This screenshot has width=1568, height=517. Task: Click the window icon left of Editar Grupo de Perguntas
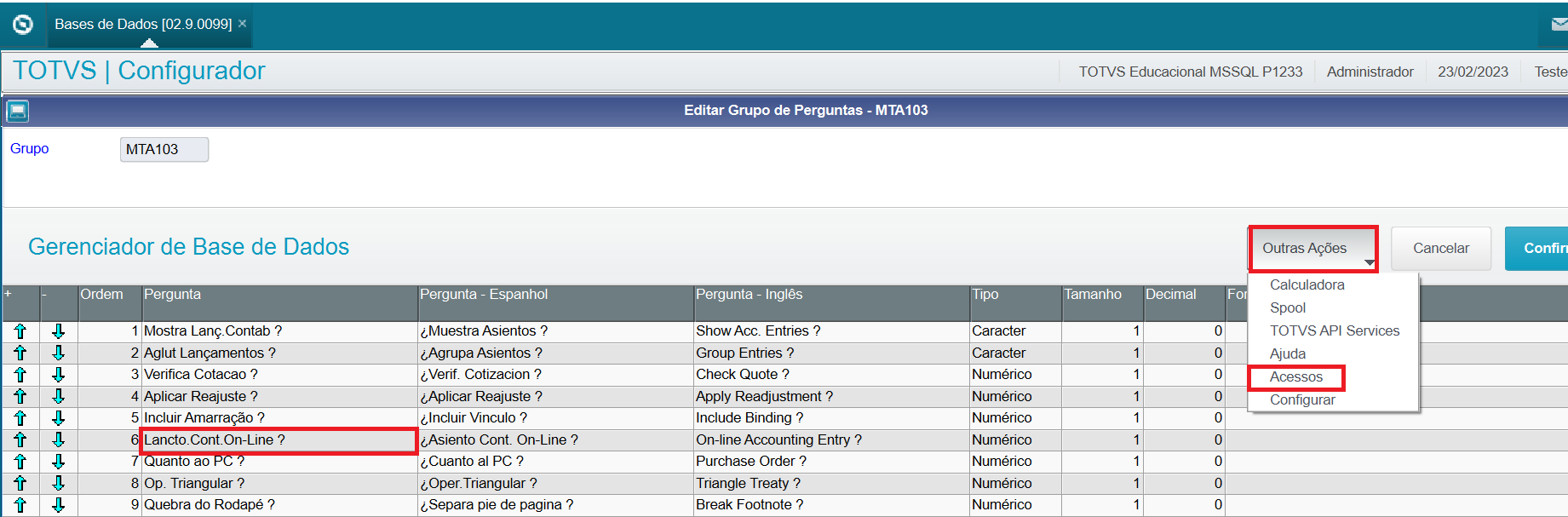[18, 111]
